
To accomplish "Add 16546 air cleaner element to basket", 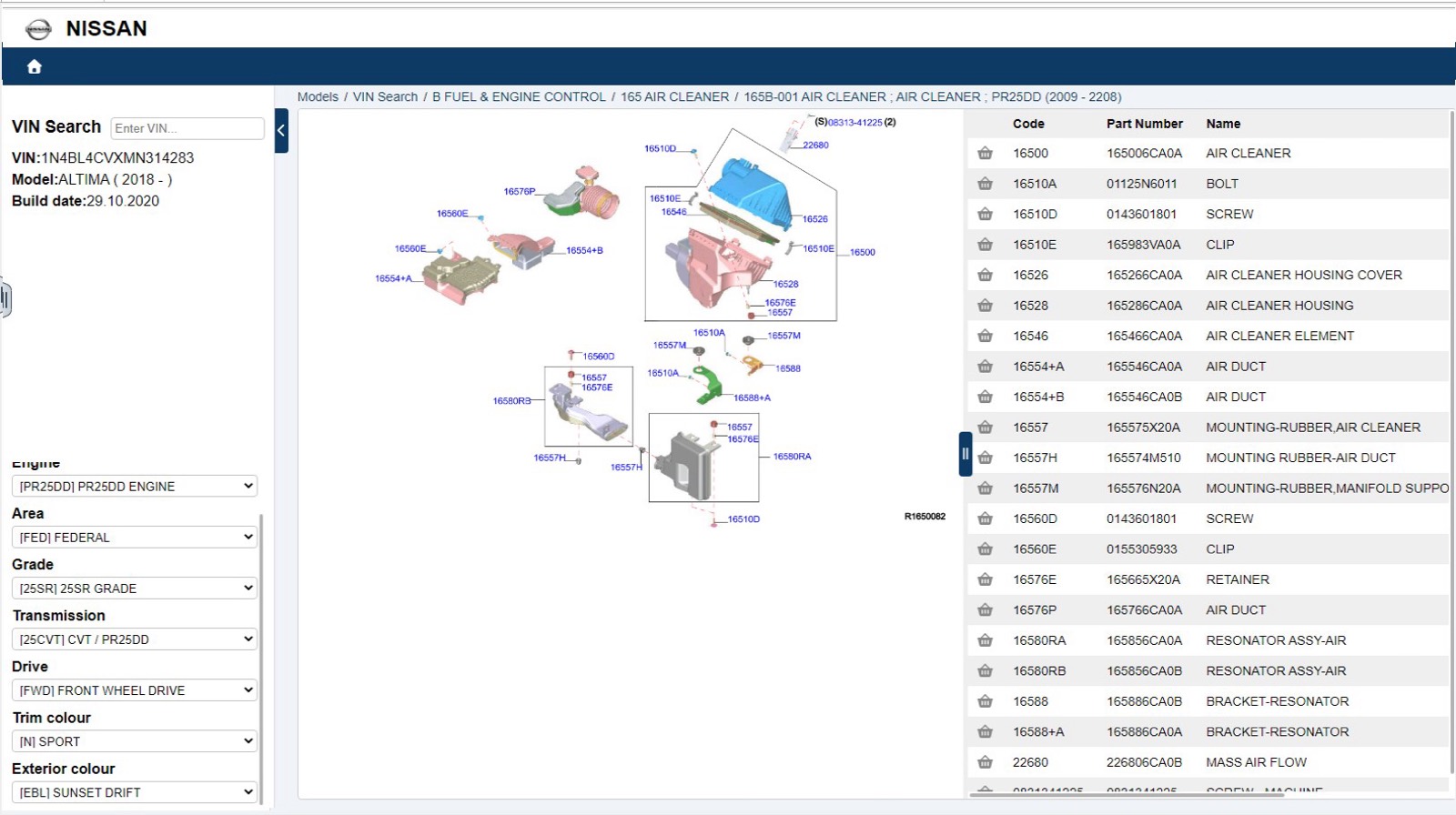I will (x=986, y=337).
